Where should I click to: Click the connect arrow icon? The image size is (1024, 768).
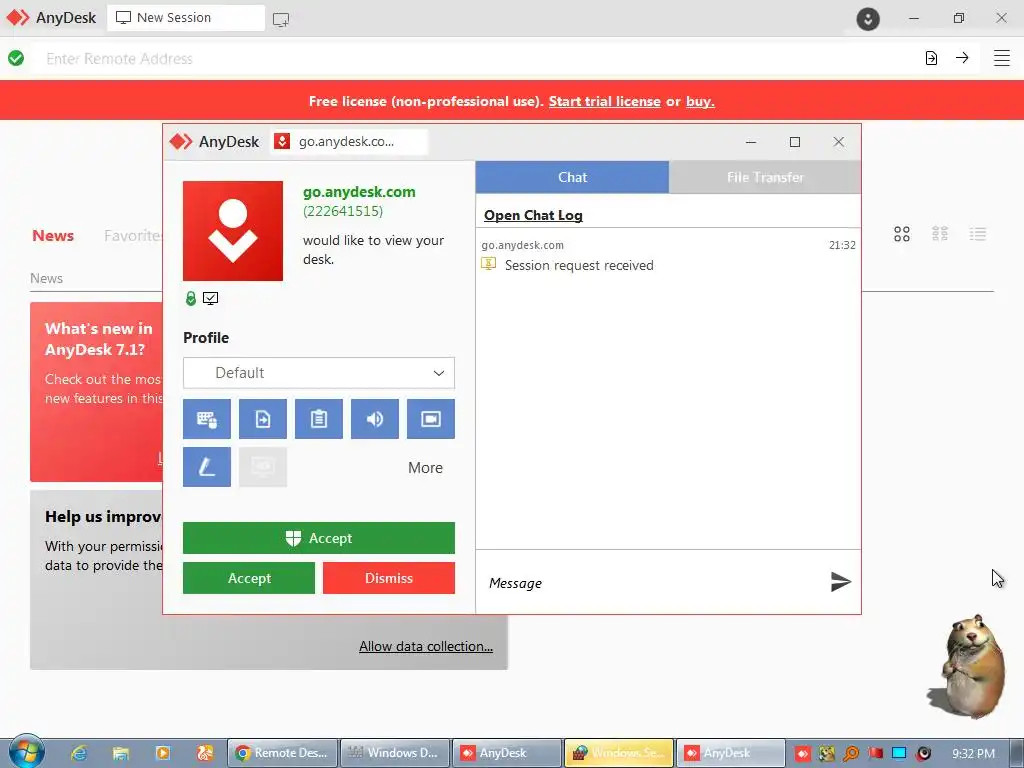(x=962, y=58)
